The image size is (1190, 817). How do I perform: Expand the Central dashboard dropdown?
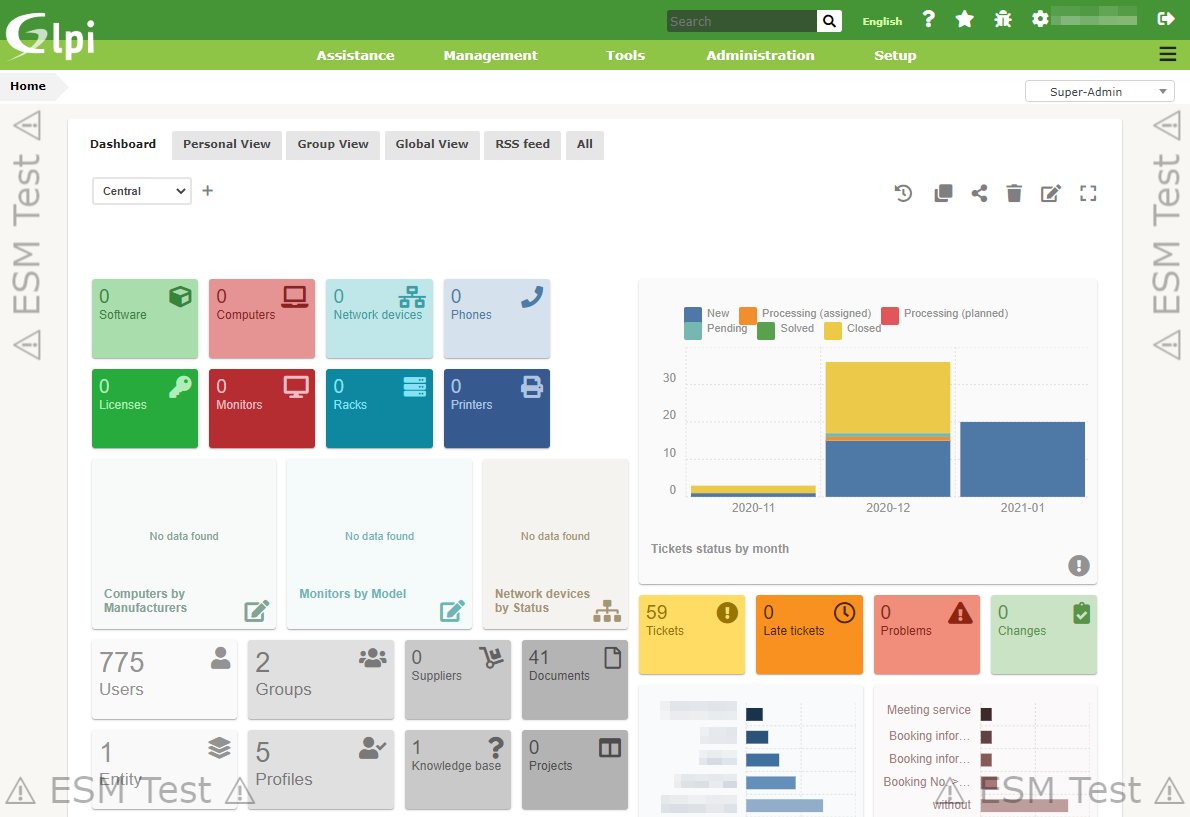142,191
